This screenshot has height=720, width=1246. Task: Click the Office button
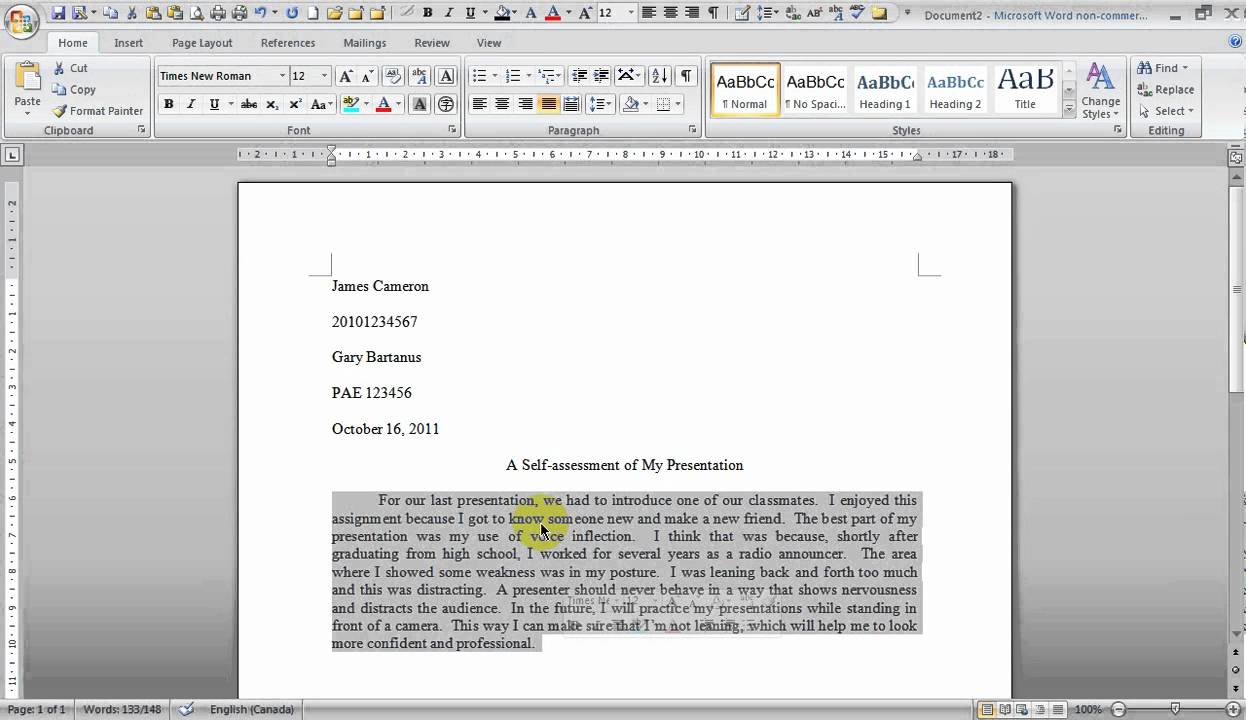click(20, 20)
